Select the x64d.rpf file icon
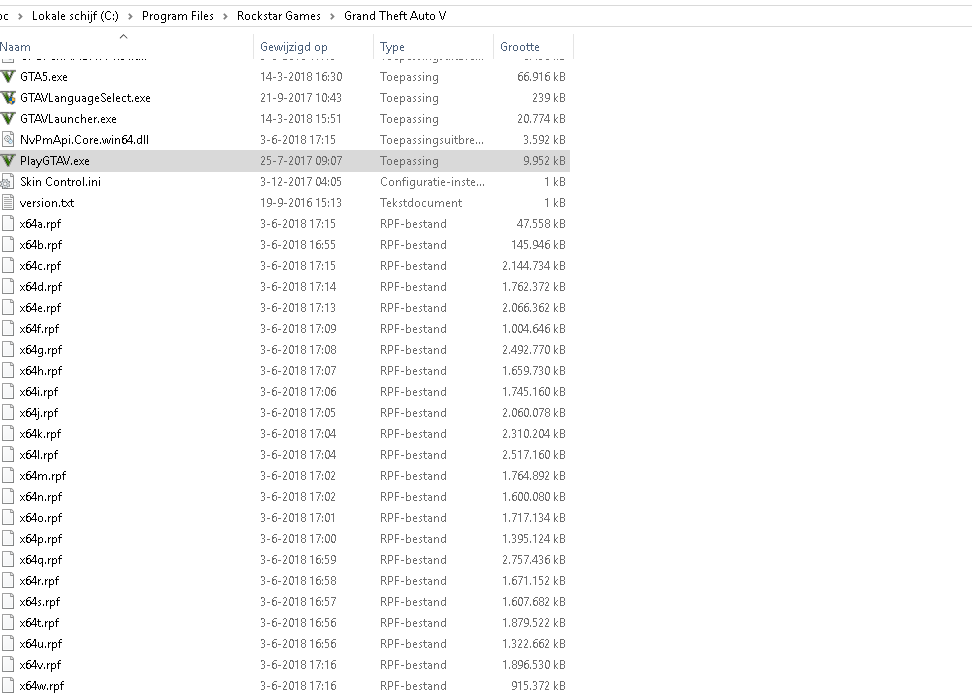972x694 pixels. [x=8, y=287]
